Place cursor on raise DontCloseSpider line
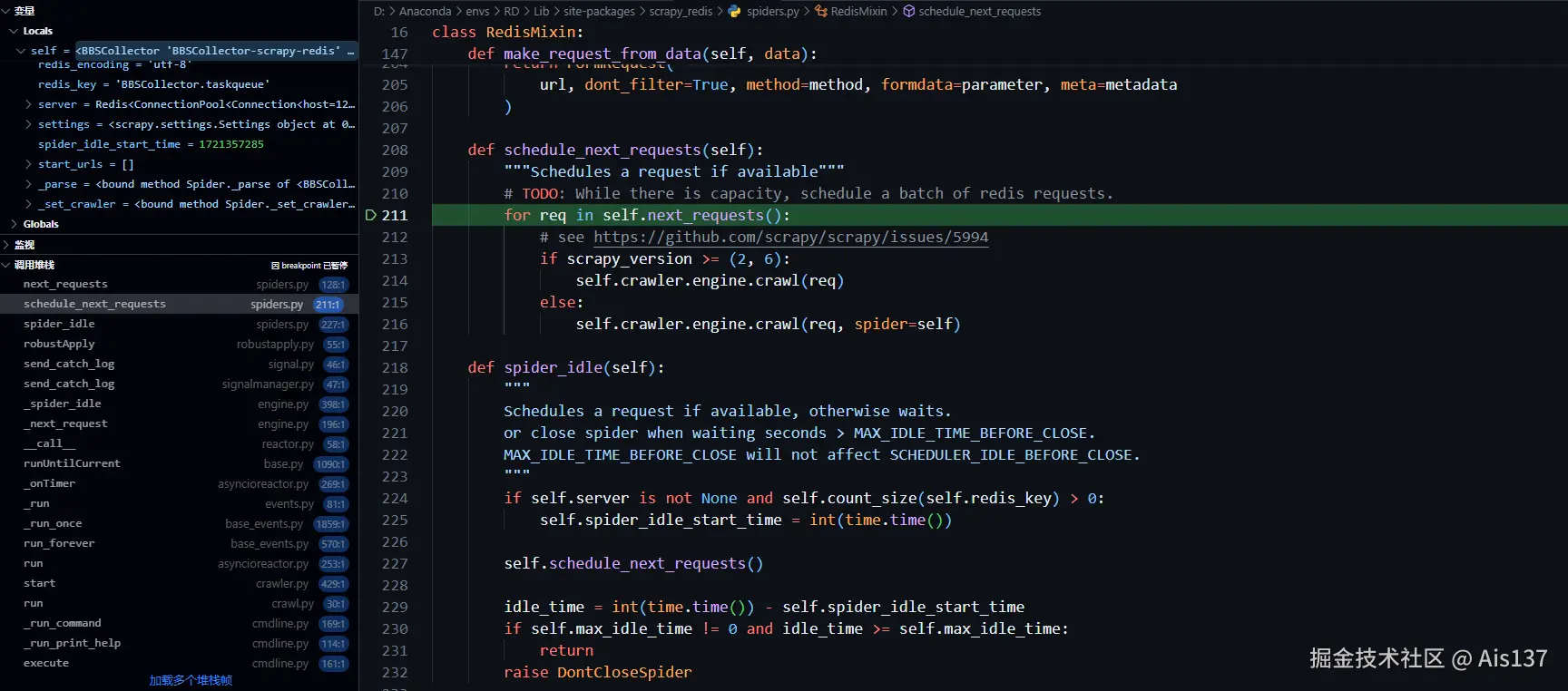The image size is (1568, 691). click(x=598, y=672)
